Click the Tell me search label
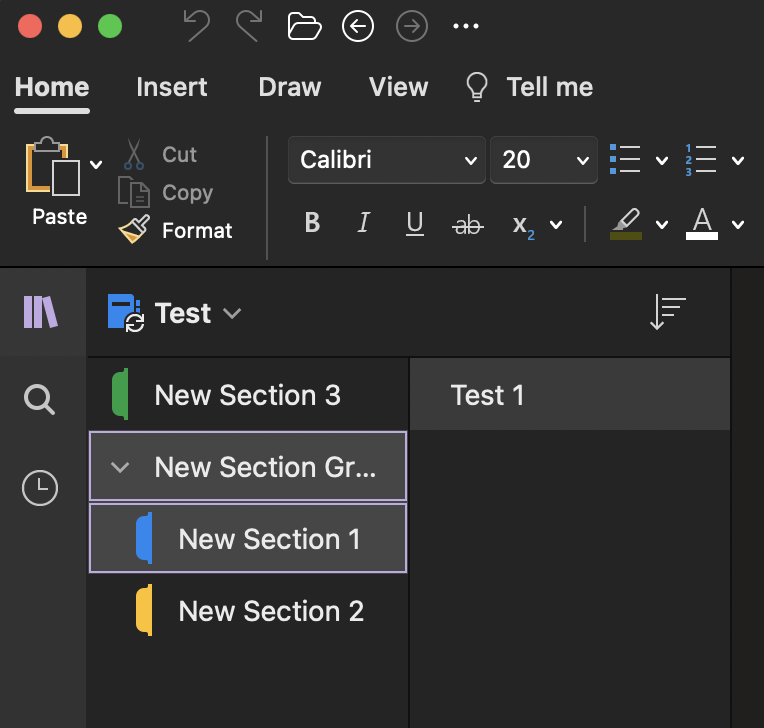The width and height of the screenshot is (764, 728). (x=550, y=87)
